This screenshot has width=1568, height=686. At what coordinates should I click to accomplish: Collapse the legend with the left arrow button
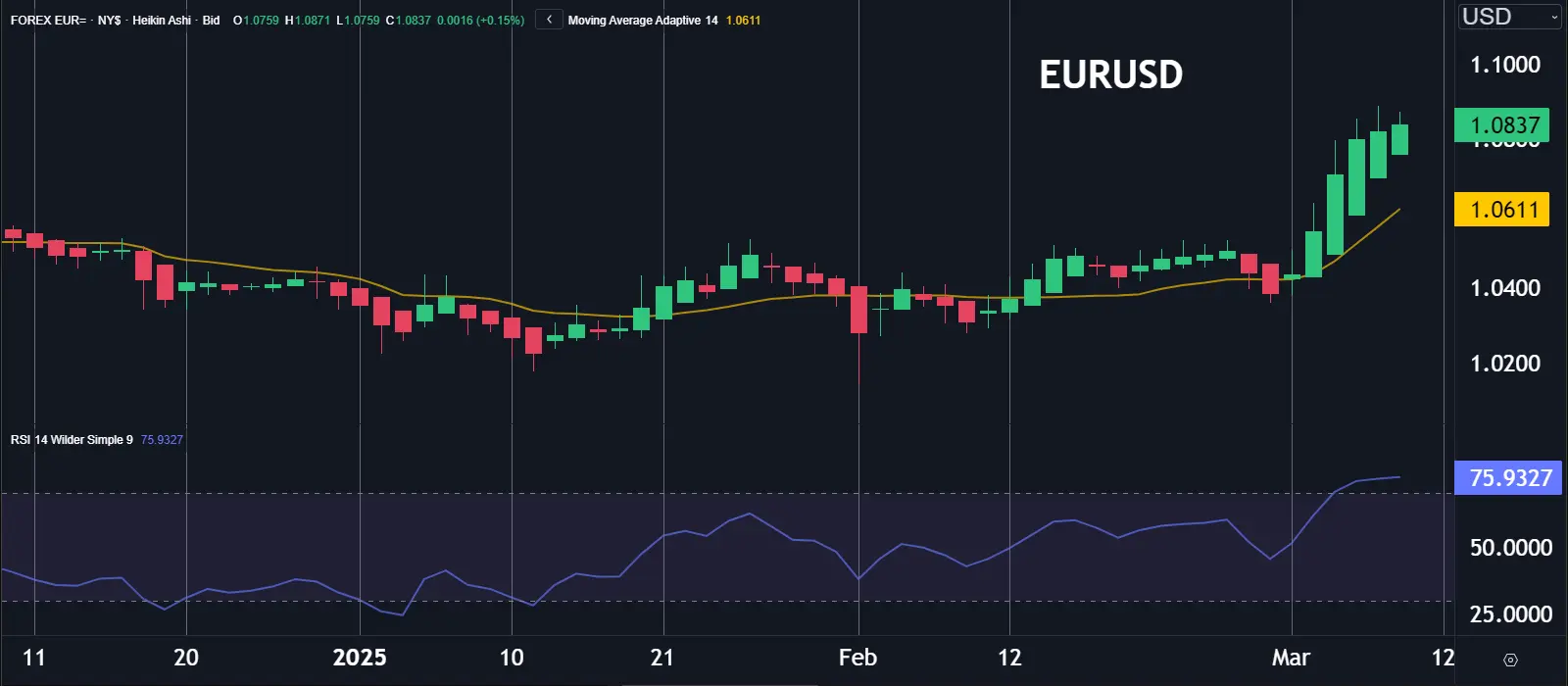tap(549, 20)
